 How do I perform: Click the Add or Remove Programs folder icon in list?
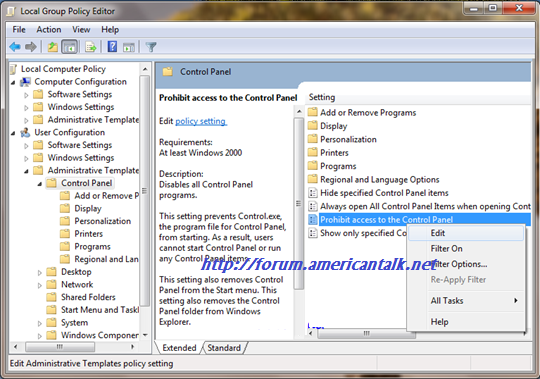pos(313,112)
